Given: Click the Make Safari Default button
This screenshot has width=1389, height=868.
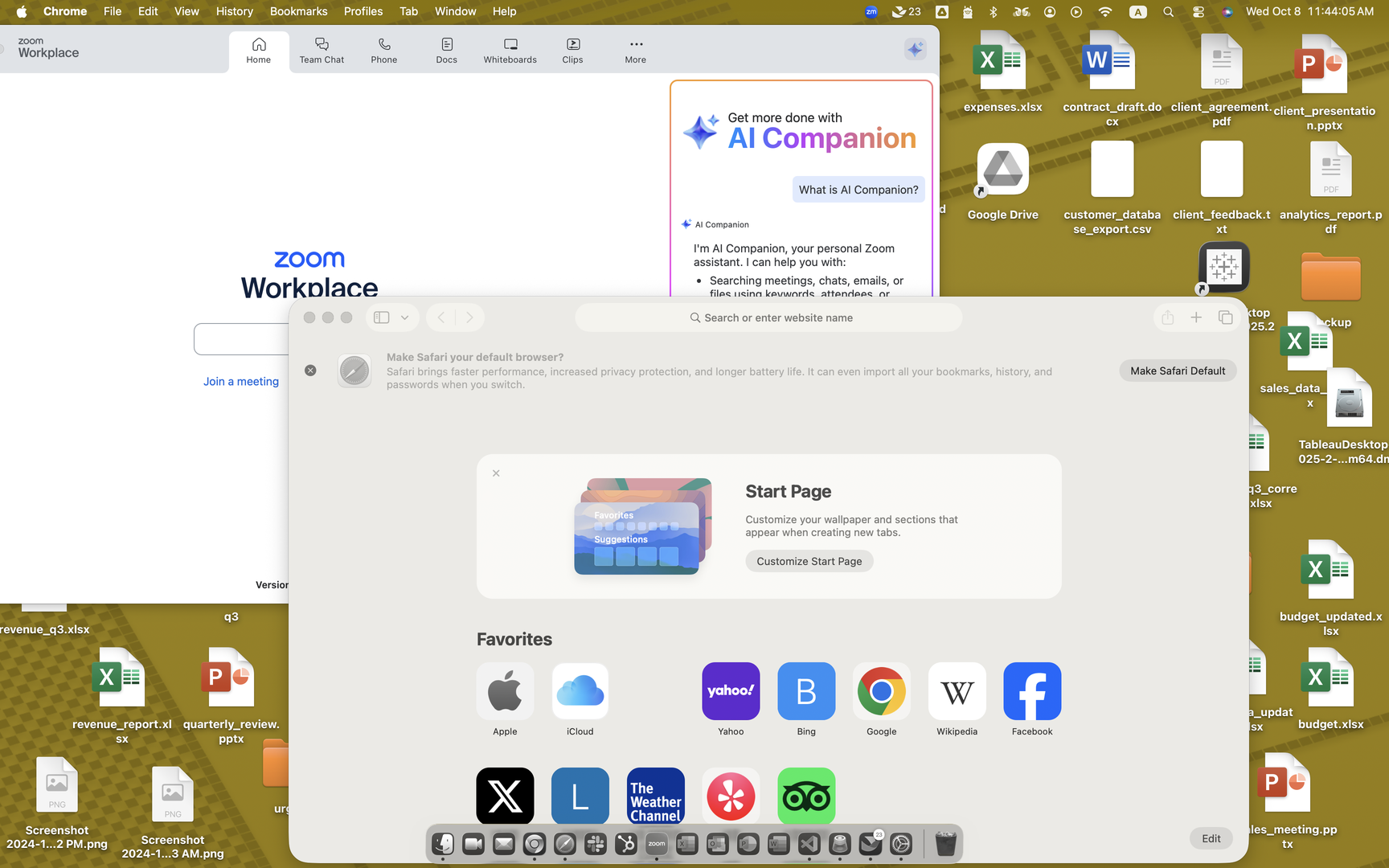Looking at the screenshot, I should (1178, 371).
